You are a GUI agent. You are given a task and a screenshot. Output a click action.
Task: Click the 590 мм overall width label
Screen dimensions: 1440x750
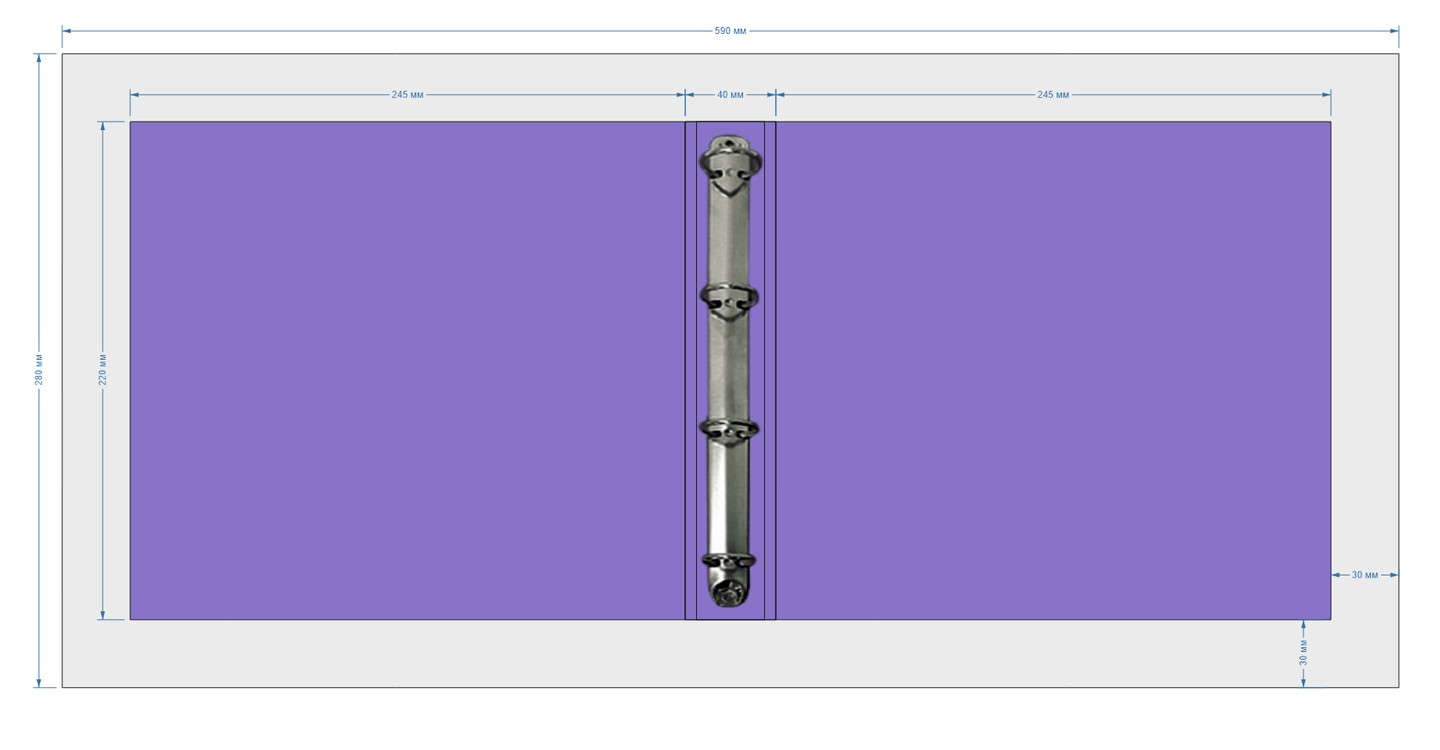coord(730,31)
